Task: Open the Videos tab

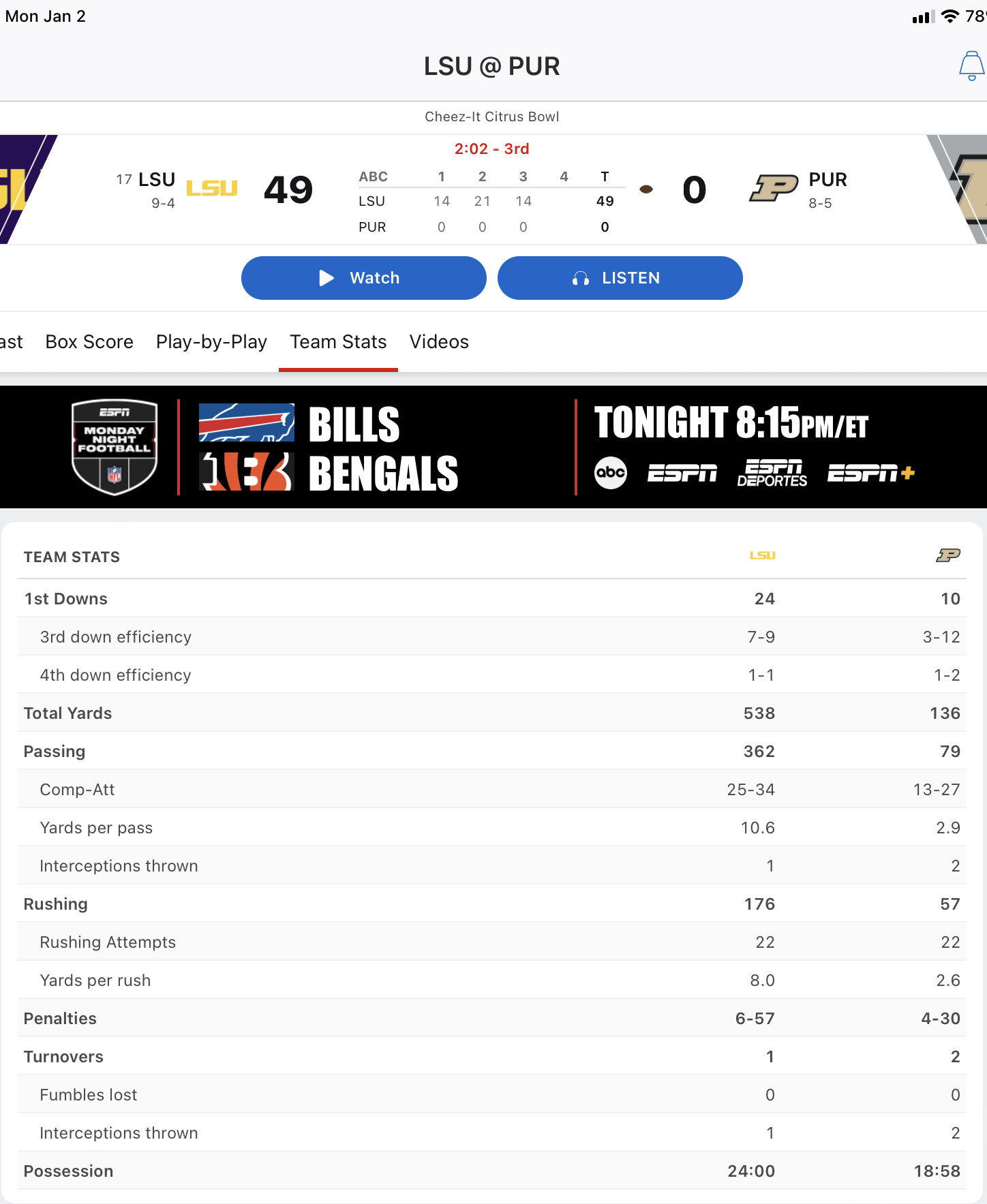Action: coord(439,342)
